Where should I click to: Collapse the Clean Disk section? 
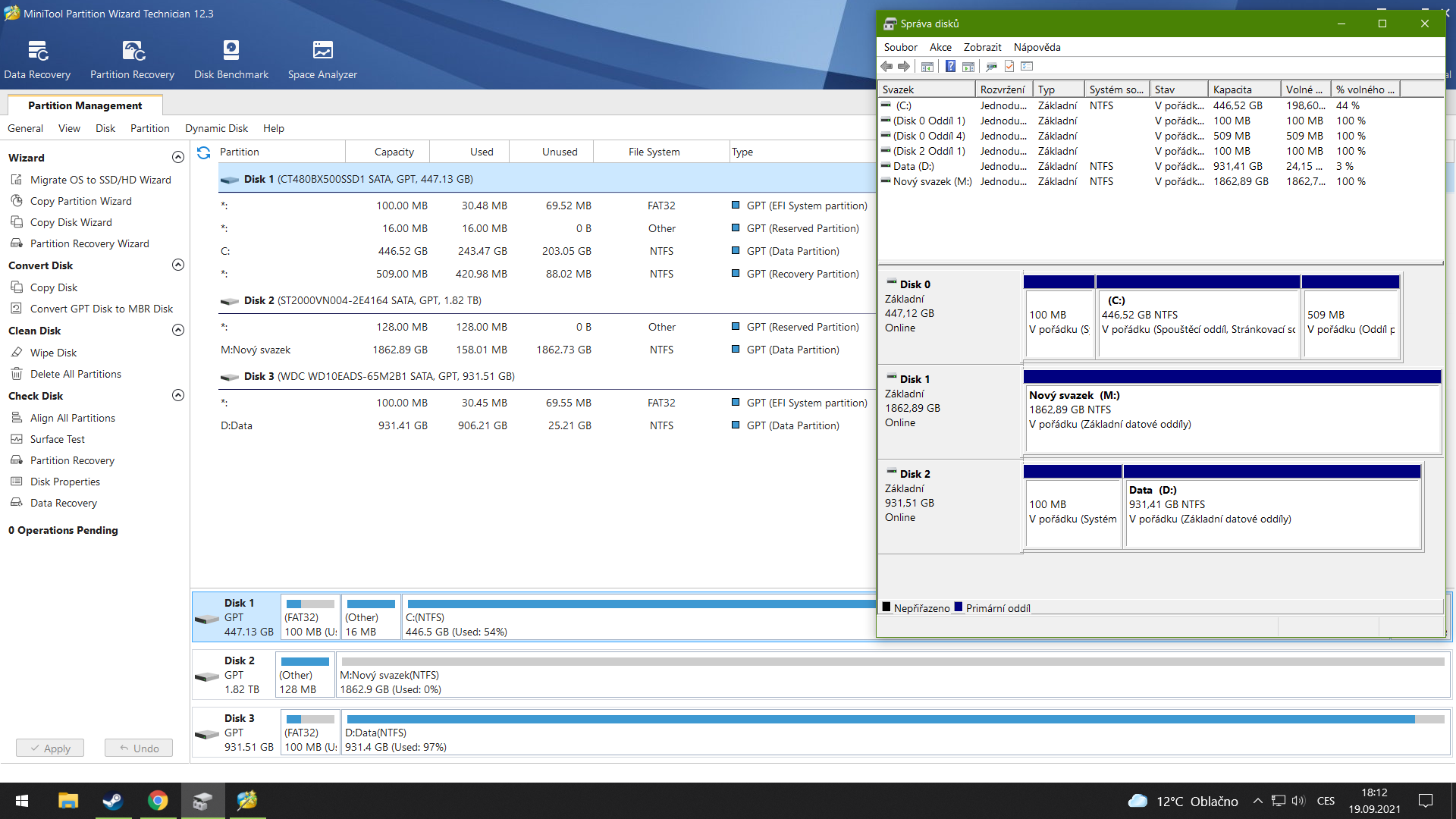178,331
